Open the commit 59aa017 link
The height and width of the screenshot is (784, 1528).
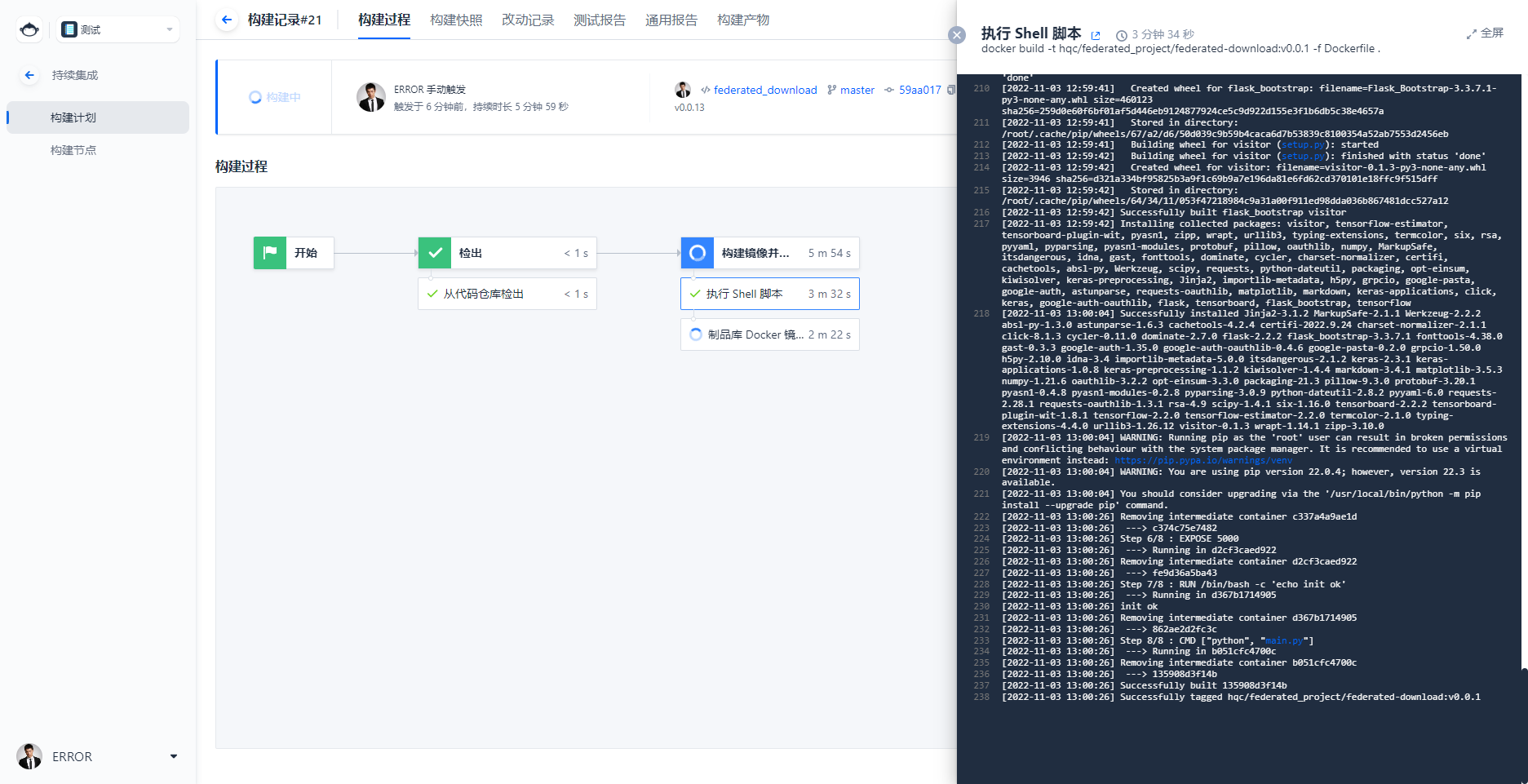tap(920, 90)
